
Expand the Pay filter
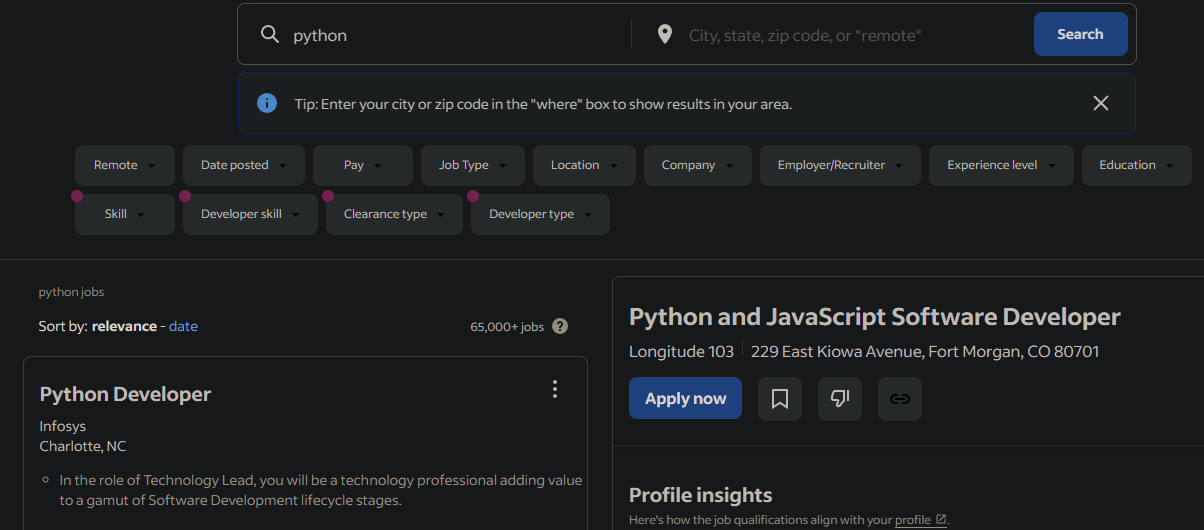tap(363, 165)
